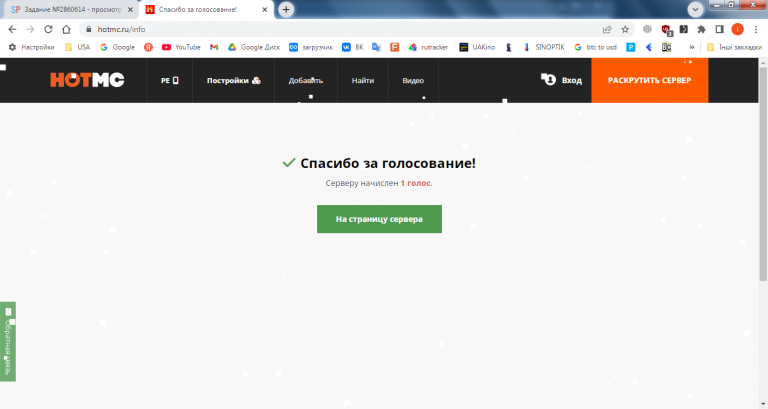The height and width of the screenshot is (409, 768).
Task: Open the chess knight bookmark icon
Action: click(x=508, y=47)
